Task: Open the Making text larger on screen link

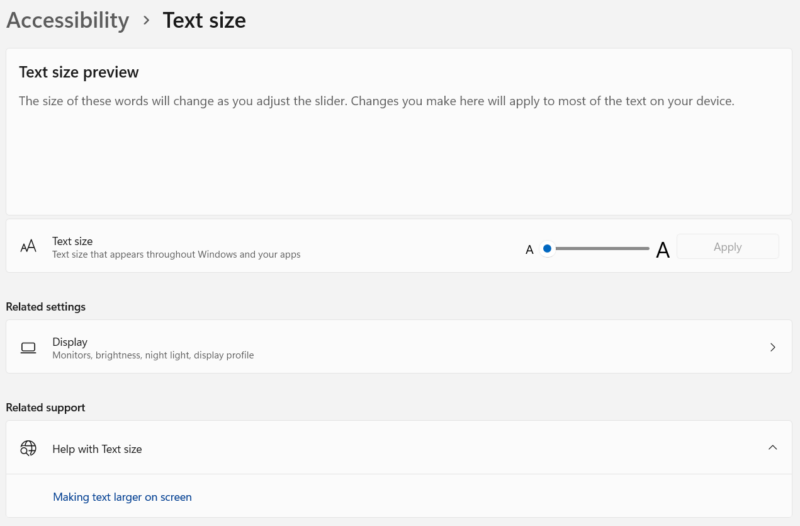Action: (x=122, y=496)
